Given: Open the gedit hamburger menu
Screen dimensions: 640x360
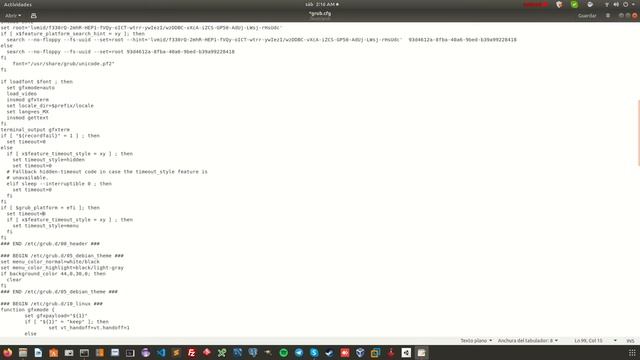Looking at the screenshot, I should 608,16.
